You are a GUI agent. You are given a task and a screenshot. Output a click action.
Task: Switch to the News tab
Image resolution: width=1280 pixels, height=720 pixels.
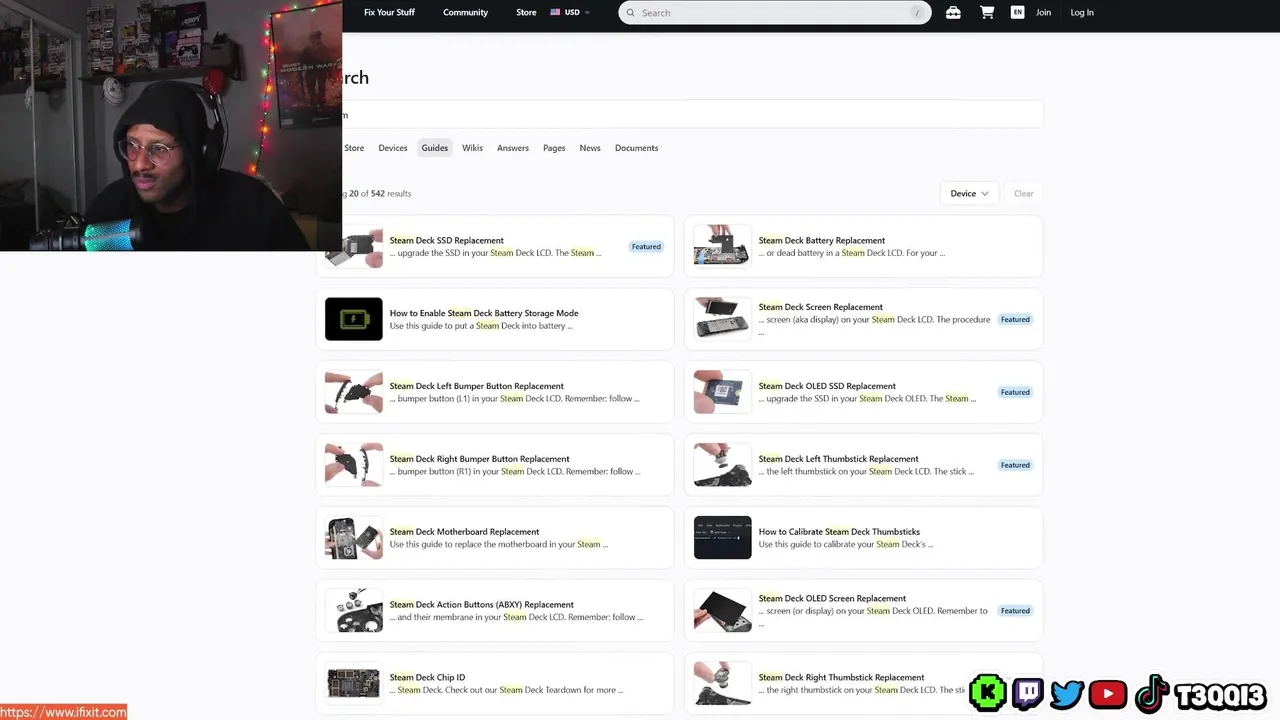(590, 148)
